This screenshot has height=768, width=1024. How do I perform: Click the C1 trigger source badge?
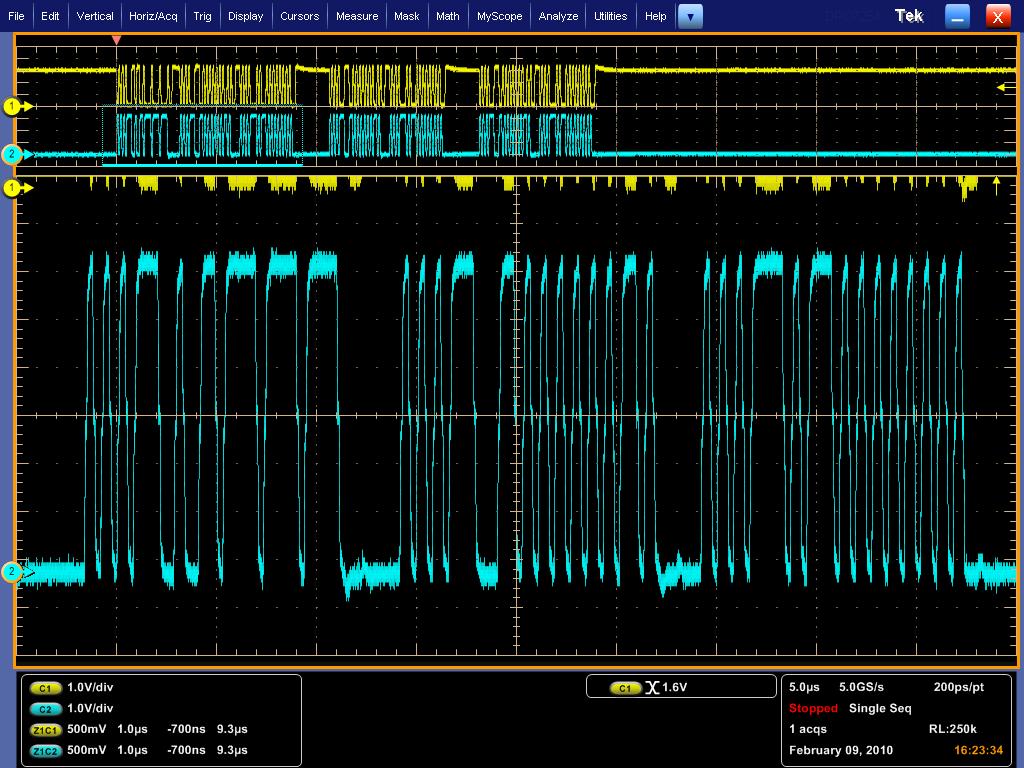point(625,688)
